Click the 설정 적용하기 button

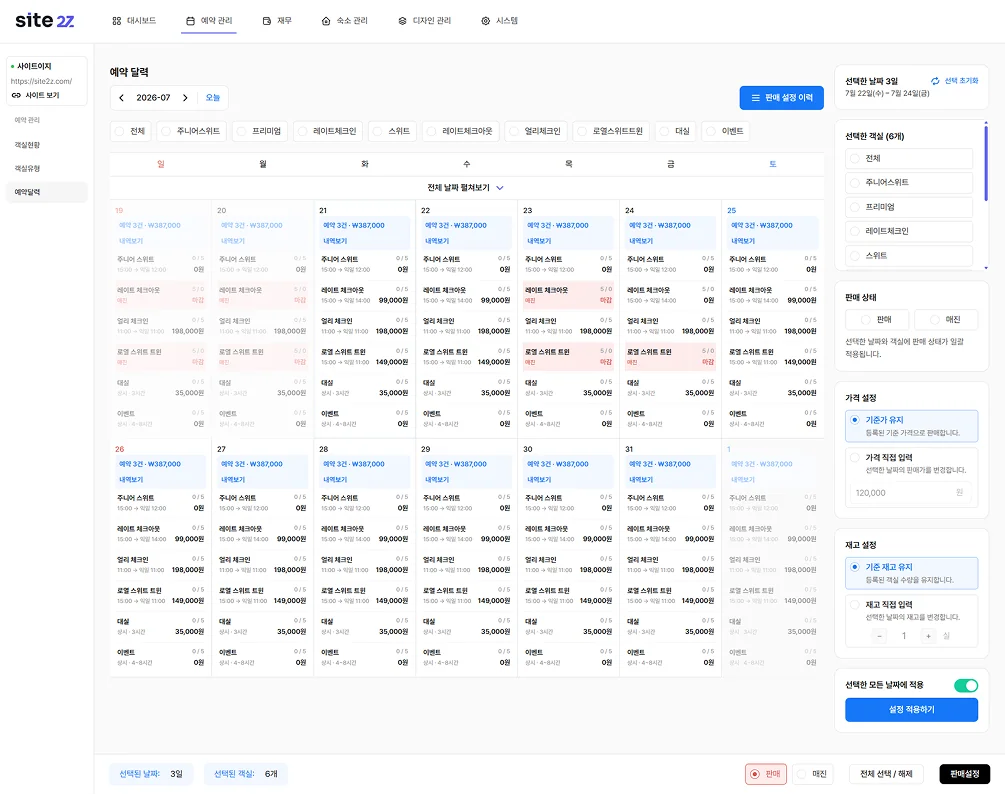911,710
